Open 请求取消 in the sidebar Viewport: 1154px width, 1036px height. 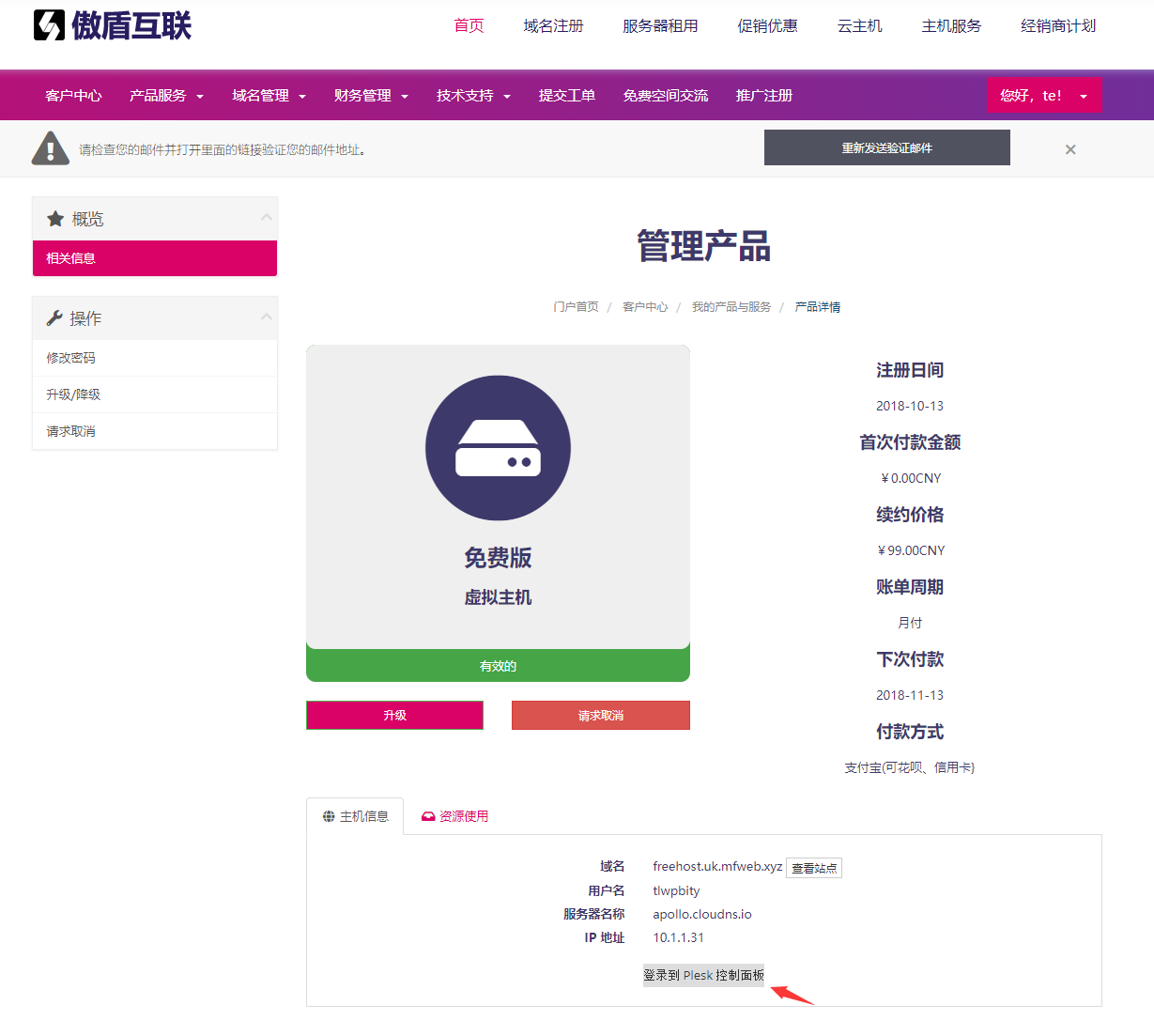(155, 431)
